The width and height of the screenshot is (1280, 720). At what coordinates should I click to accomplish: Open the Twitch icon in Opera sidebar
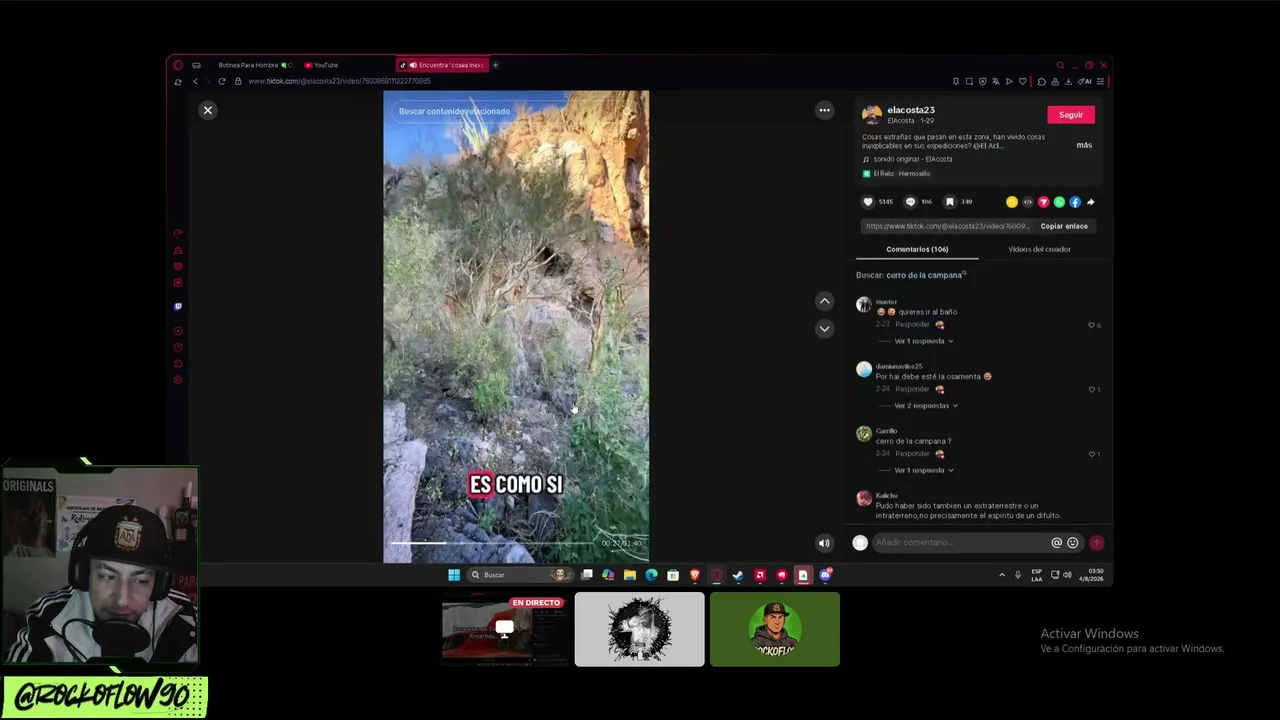(178, 306)
